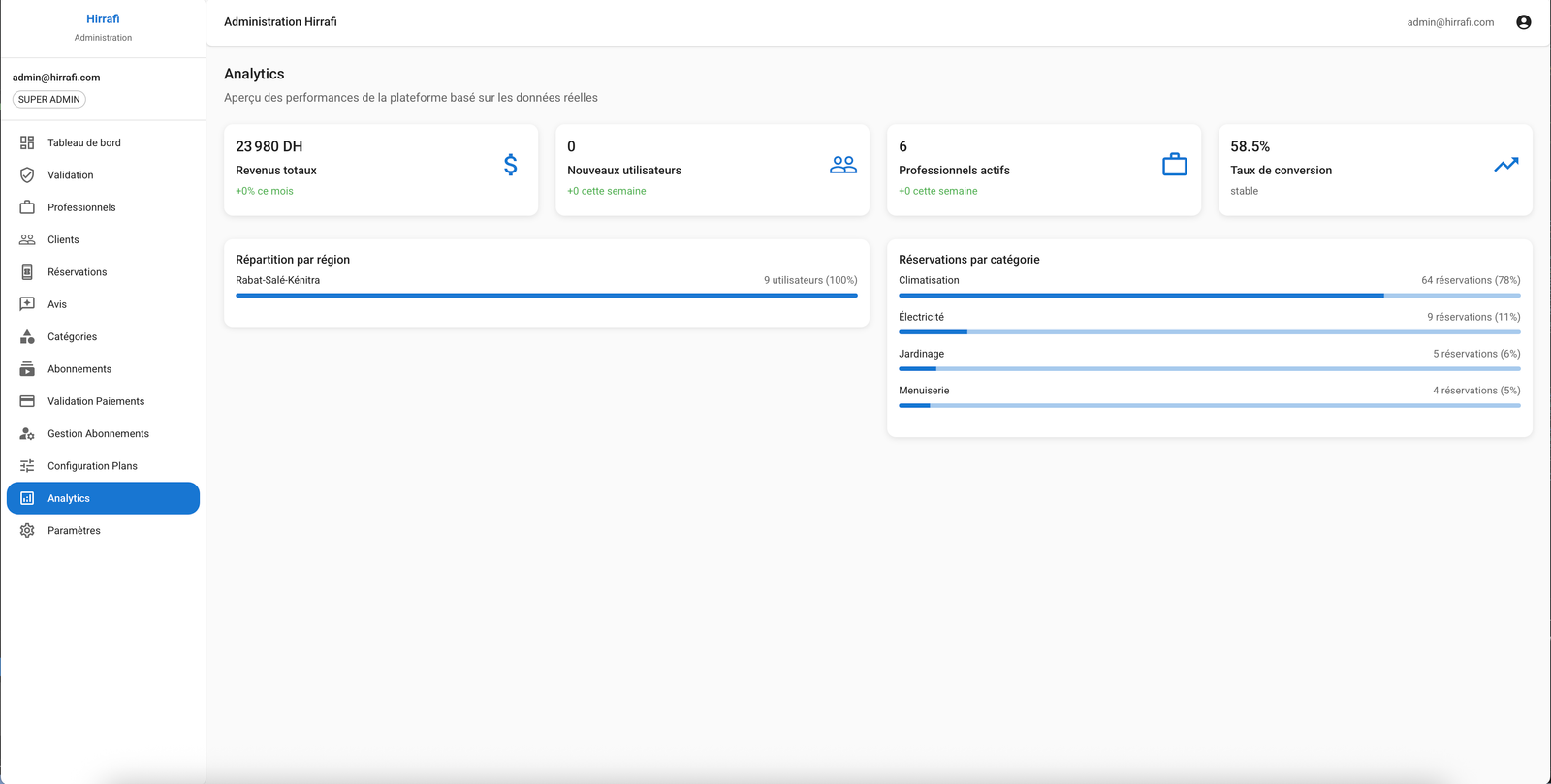This screenshot has width=1551, height=784.
Task: Click the Catégories shapes icon
Action: tap(27, 336)
